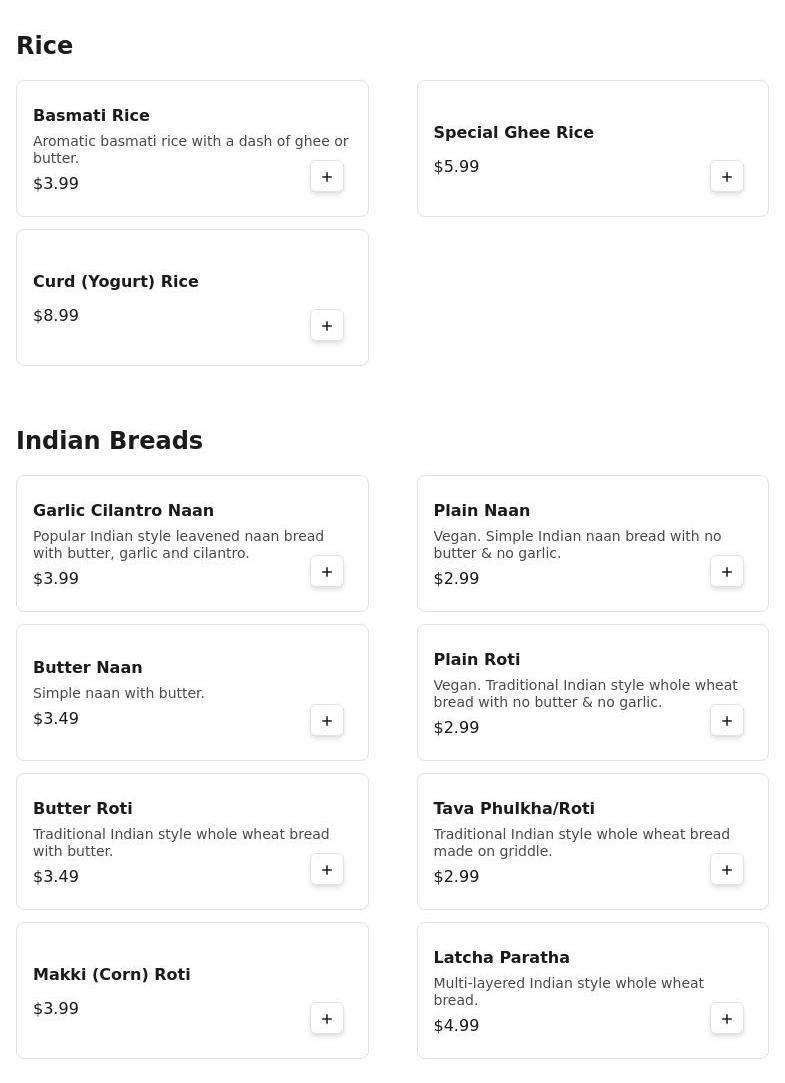Click the plus for Latcha Paratha
Image resolution: width=785 pixels, height=1083 pixels.
point(727,1019)
